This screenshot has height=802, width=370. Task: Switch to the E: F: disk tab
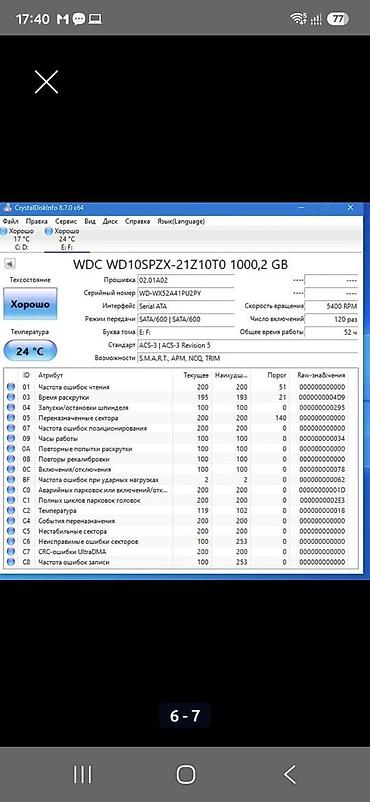pyautogui.click(x=67, y=239)
